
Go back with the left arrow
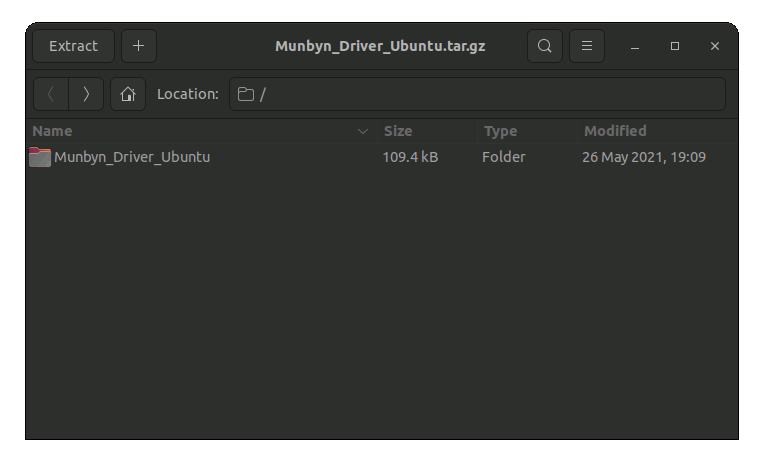coord(51,94)
